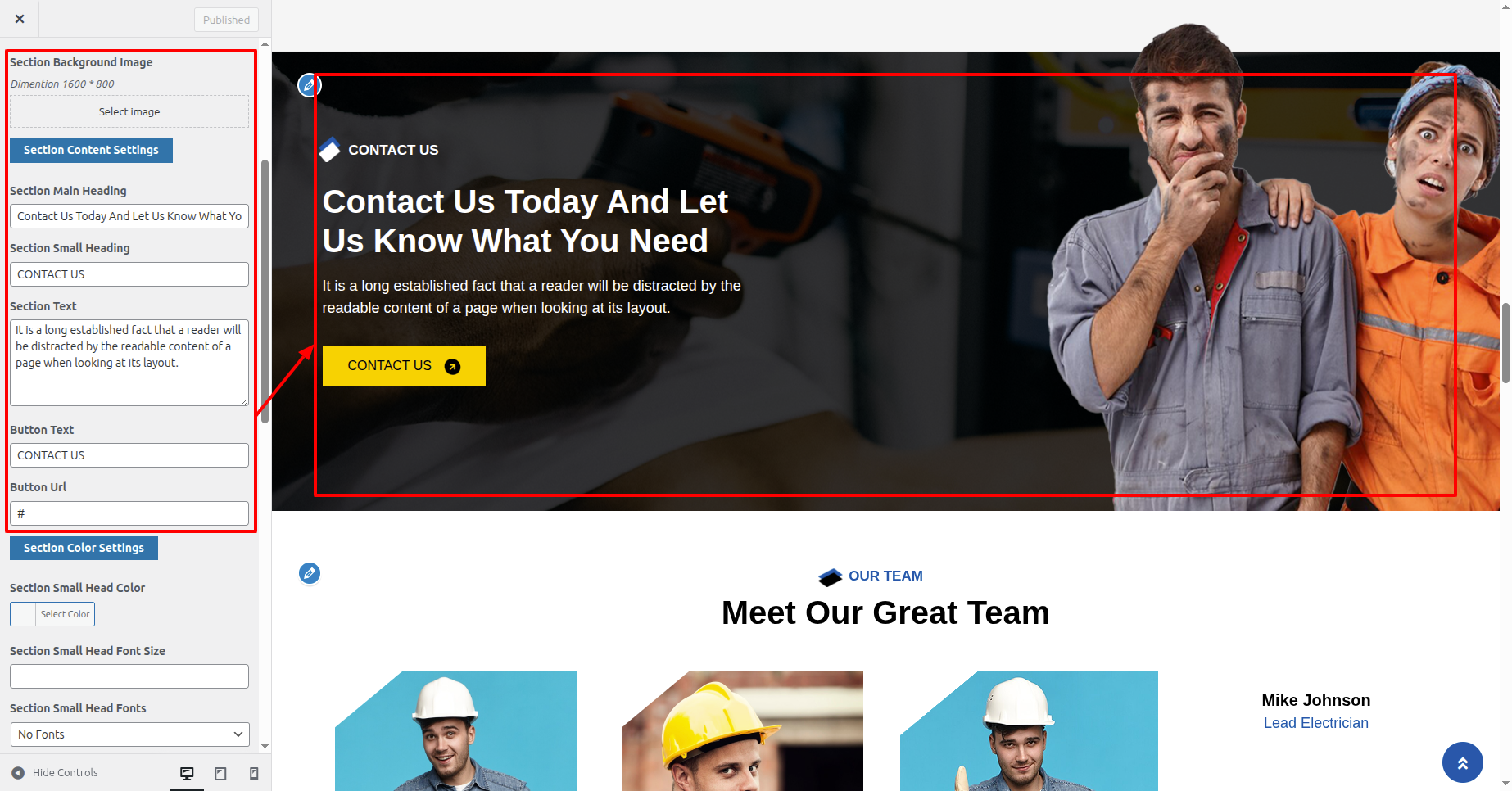Open the Section Small Head Fonts dropdown
Screen dimensions: 1512x791
[x=129, y=734]
